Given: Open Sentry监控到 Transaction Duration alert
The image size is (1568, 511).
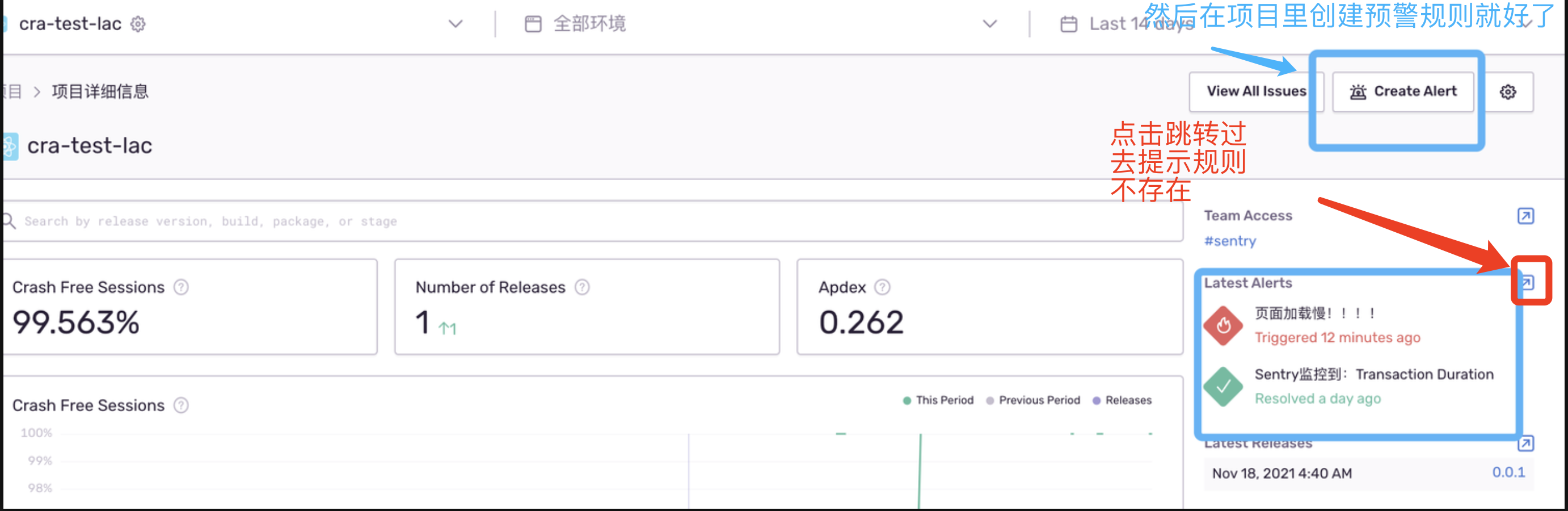Looking at the screenshot, I should [x=1374, y=375].
